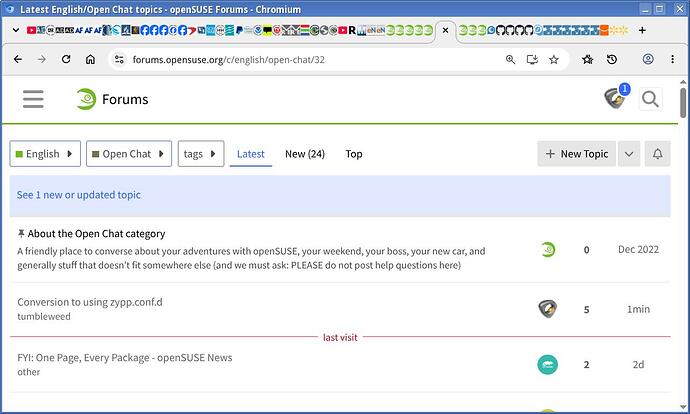Click the Dec 2022 activity date
The height and width of the screenshot is (414, 690).
[x=638, y=249]
